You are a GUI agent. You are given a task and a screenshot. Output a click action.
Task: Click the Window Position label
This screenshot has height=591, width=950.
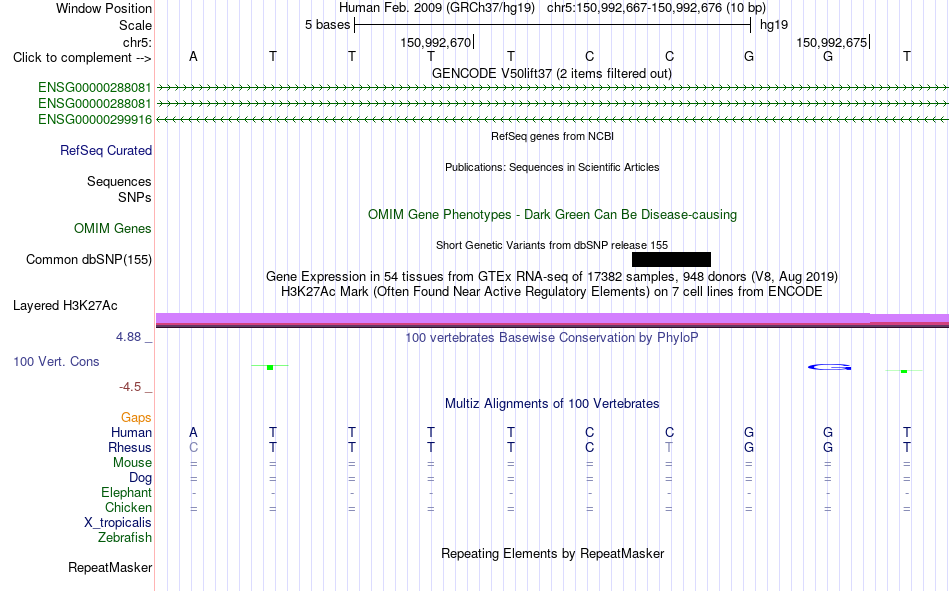coord(104,8)
